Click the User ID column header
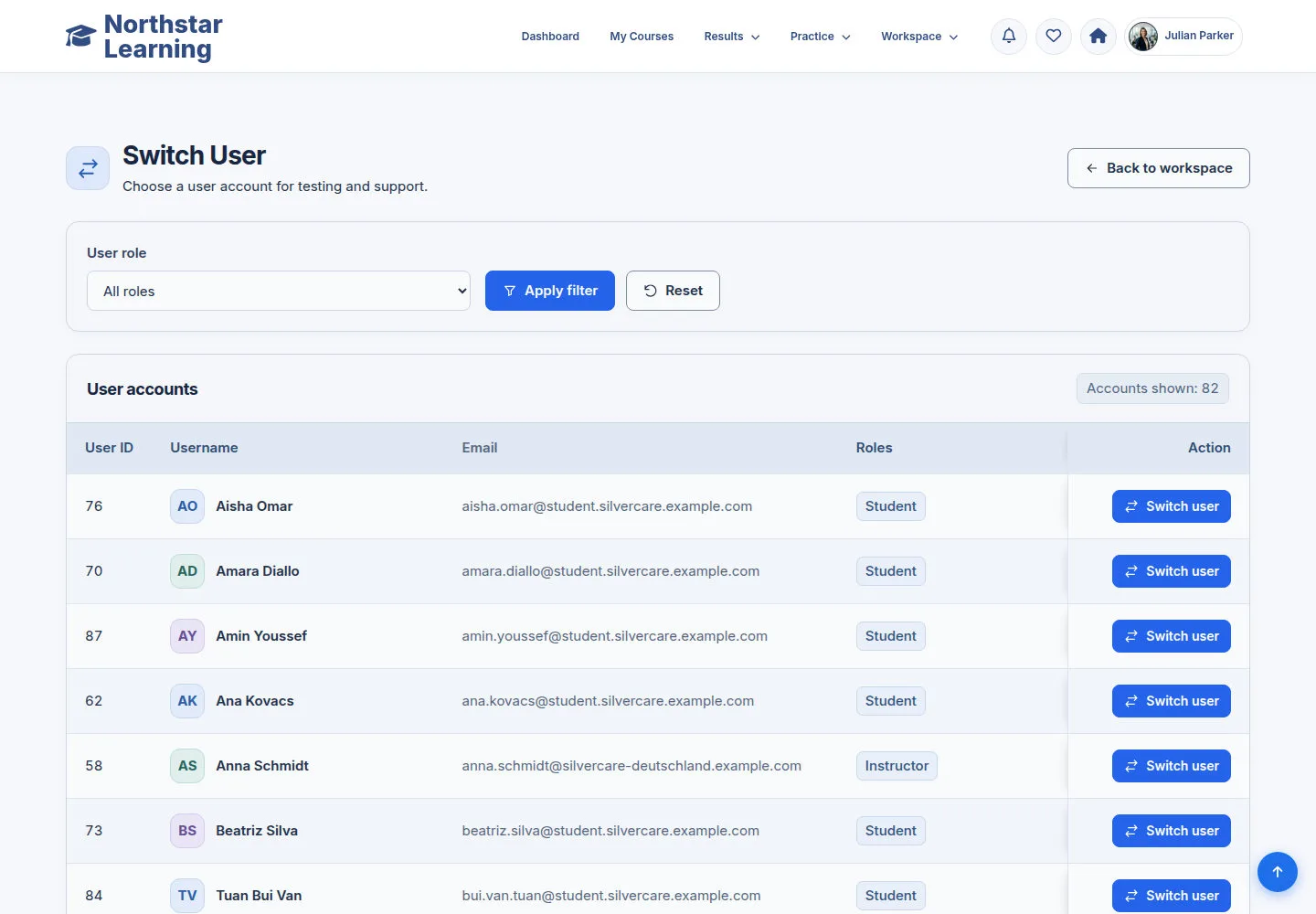This screenshot has width=1316, height=914. click(x=109, y=448)
